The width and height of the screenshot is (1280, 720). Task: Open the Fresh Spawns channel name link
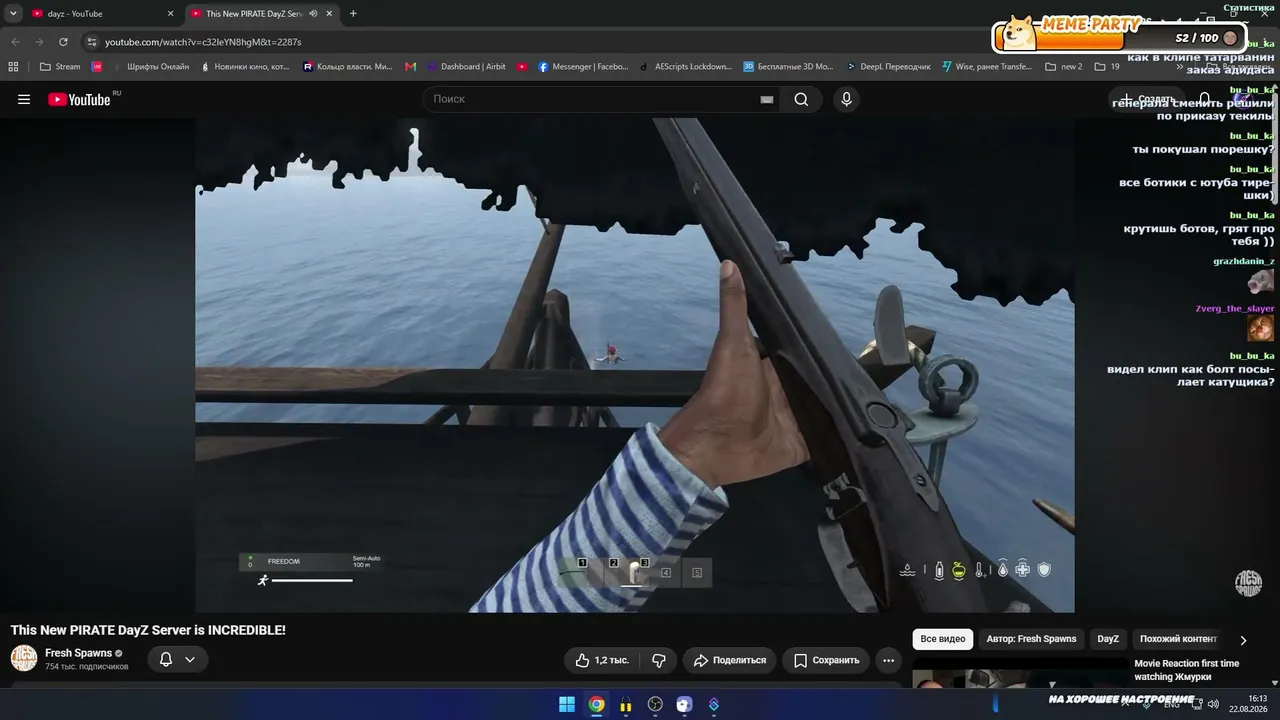click(78, 653)
